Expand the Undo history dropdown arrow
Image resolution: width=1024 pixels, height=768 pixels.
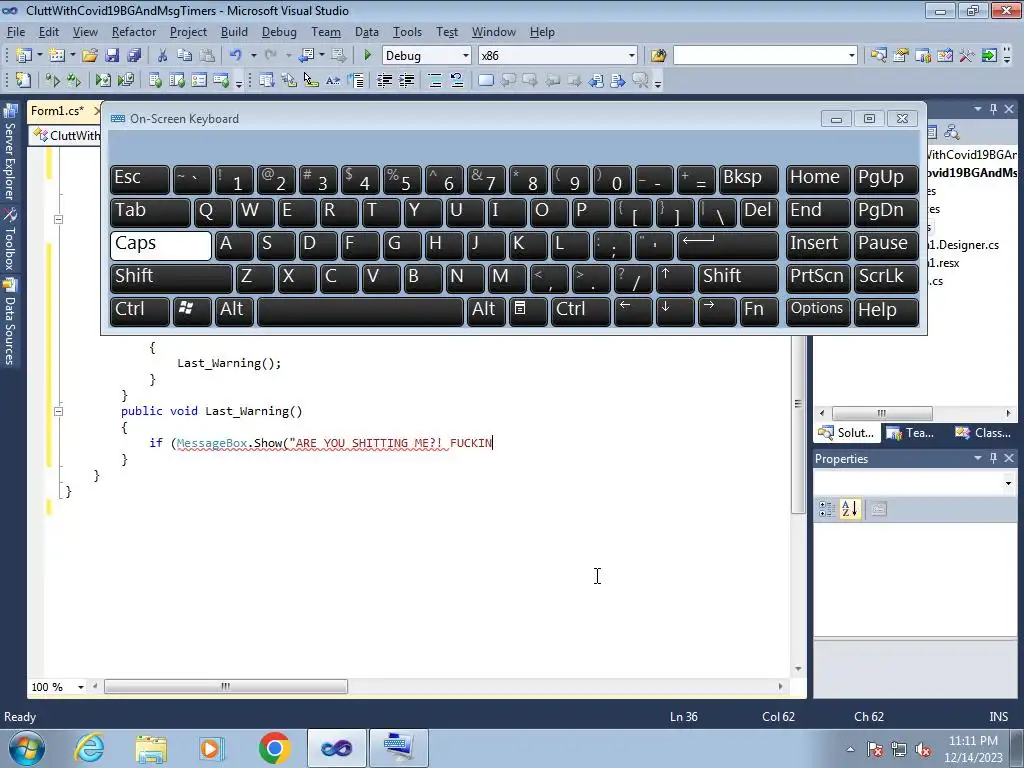[253, 56]
